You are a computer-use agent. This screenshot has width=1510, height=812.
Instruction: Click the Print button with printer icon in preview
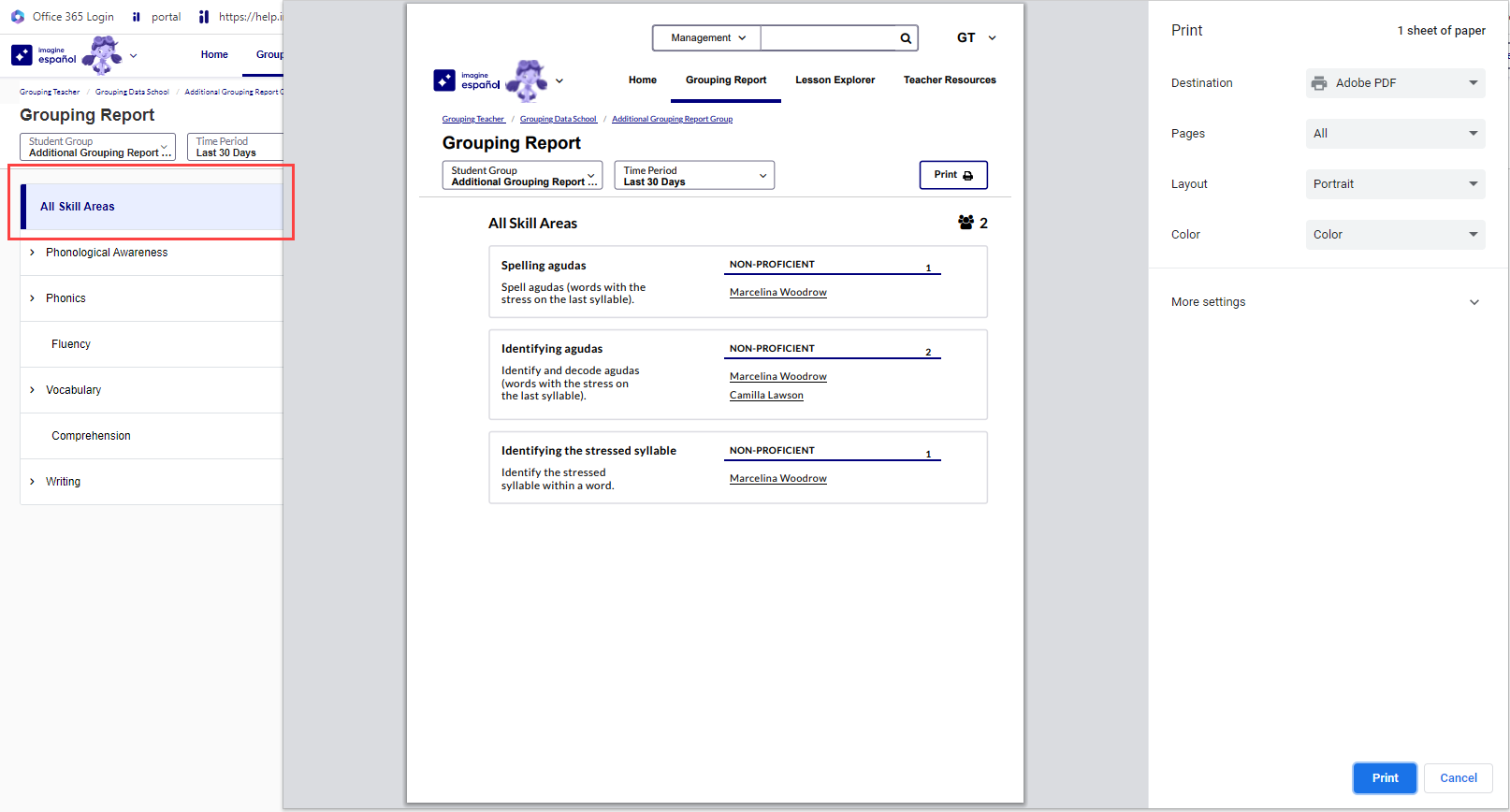click(x=953, y=175)
